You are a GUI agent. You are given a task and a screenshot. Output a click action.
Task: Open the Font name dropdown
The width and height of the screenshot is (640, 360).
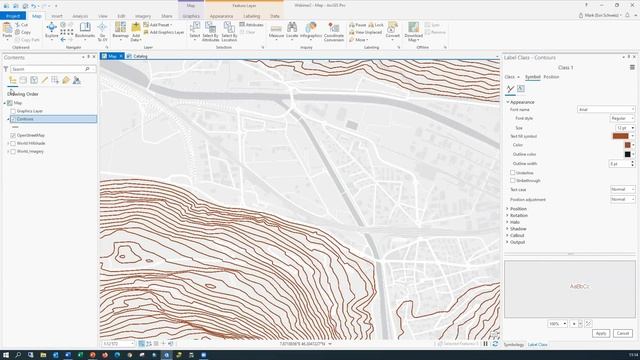pos(606,109)
